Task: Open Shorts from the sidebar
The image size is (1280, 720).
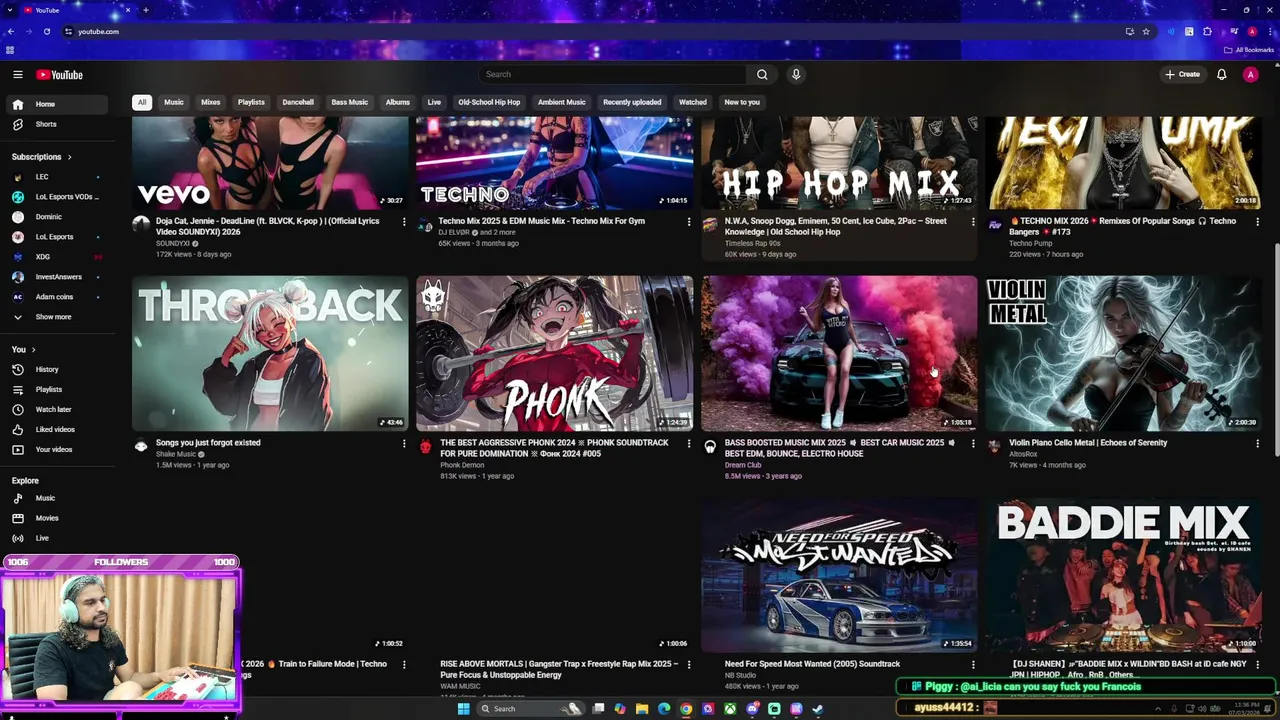Action: pyautogui.click(x=56, y=124)
